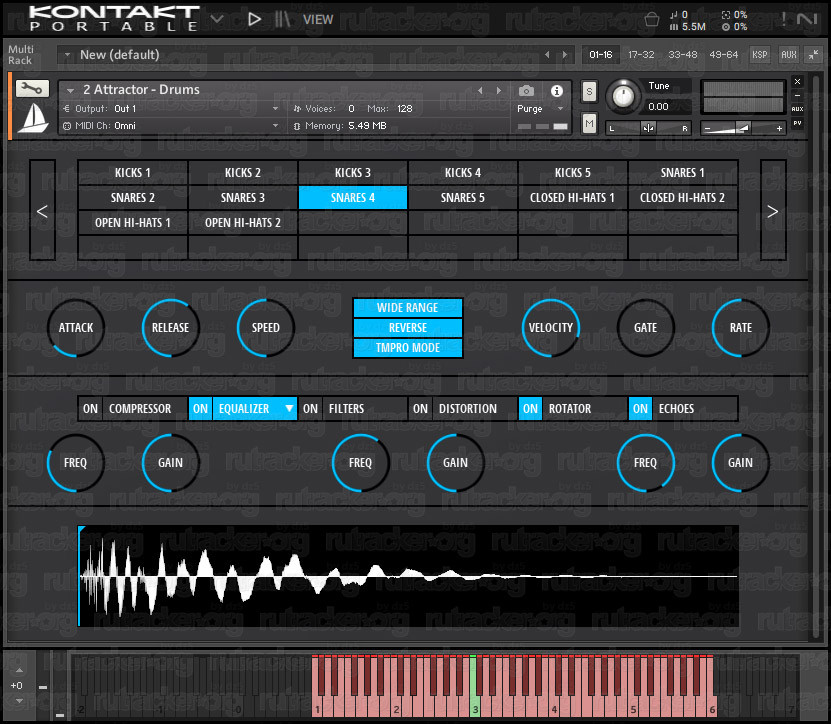This screenshot has height=724, width=831.
Task: Turn off the EQUALIZER ON switch
Action: click(200, 409)
